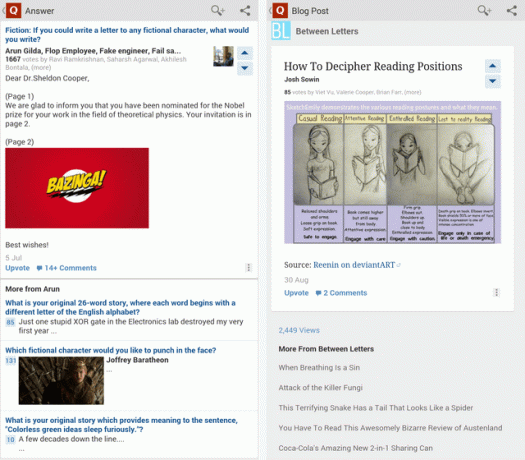525x460 pixels.
Task: Open Between Letters blog title
Action: coord(327,31)
